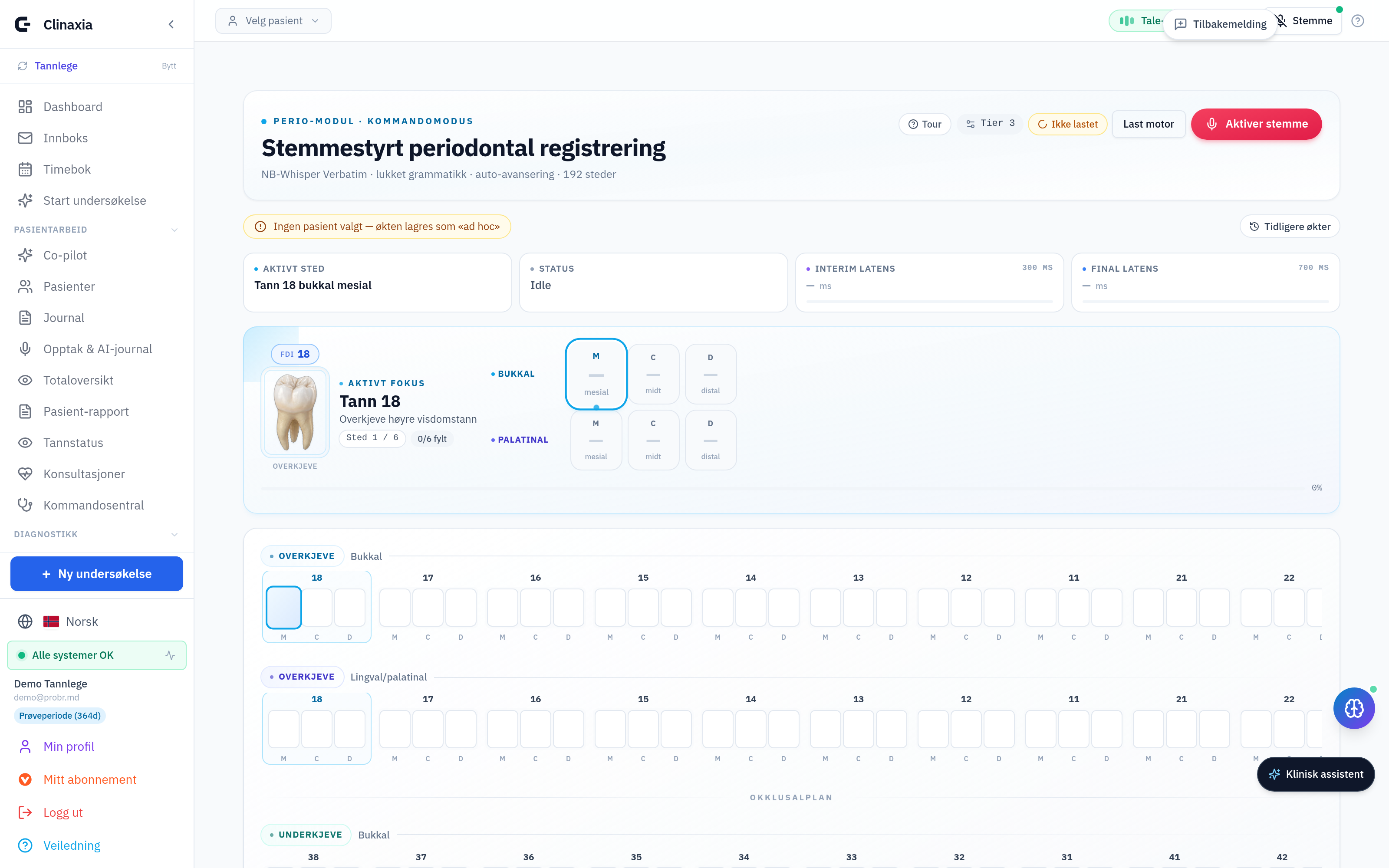Click the no-patient warning banner
1389x868 pixels.
[377, 226]
